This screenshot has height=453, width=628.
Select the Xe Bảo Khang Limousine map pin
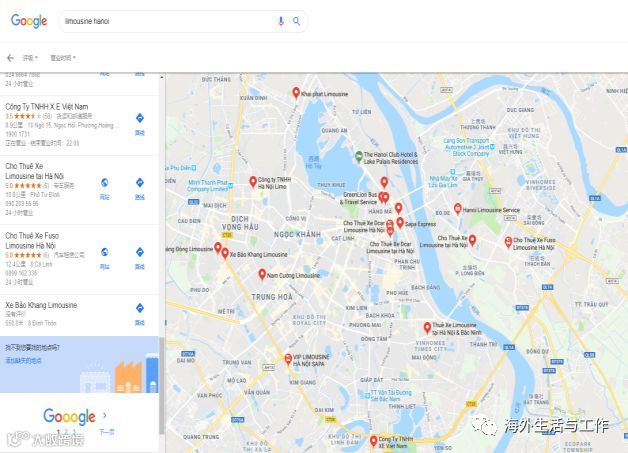(x=225, y=254)
